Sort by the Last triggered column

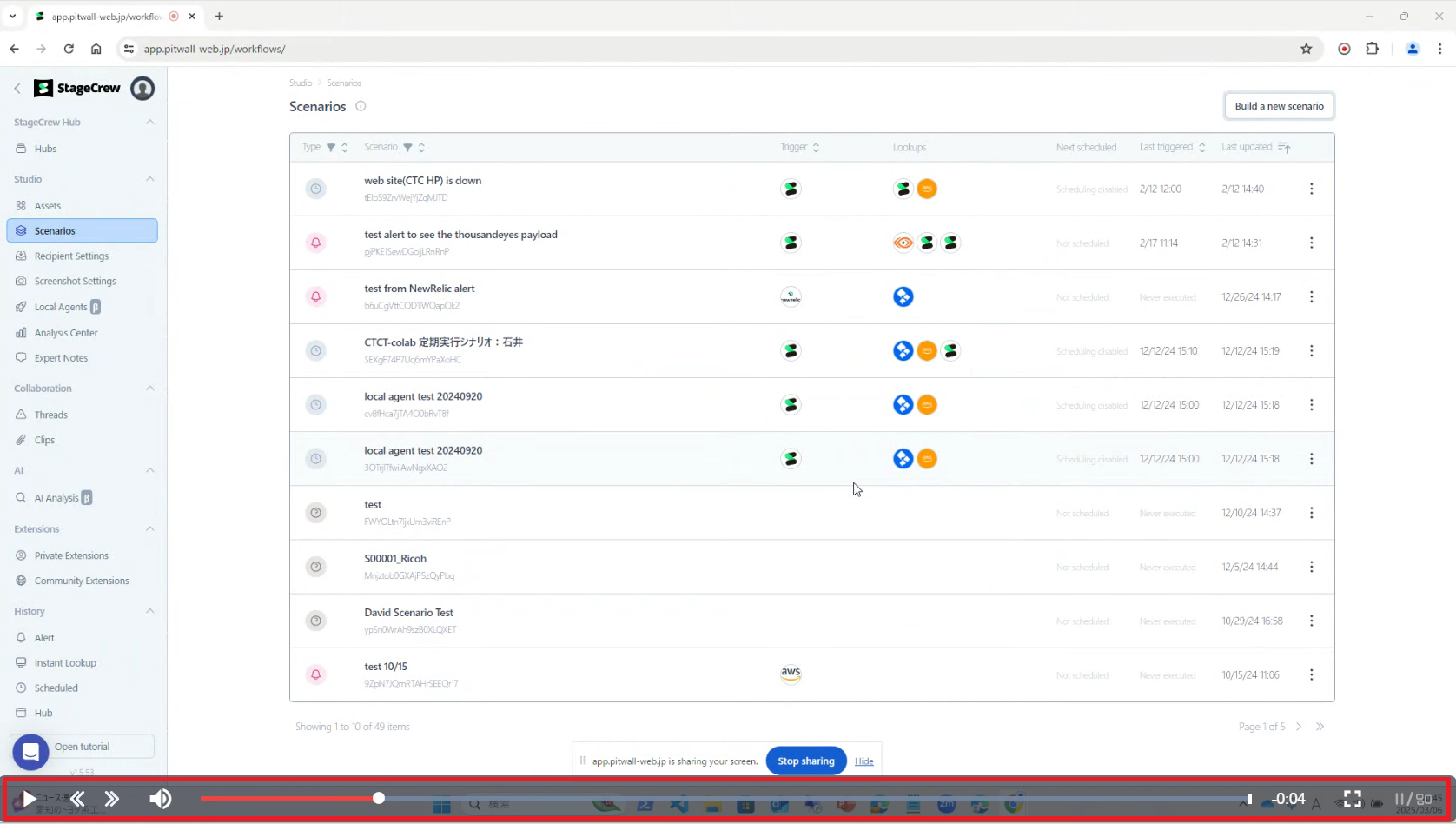click(x=1201, y=148)
